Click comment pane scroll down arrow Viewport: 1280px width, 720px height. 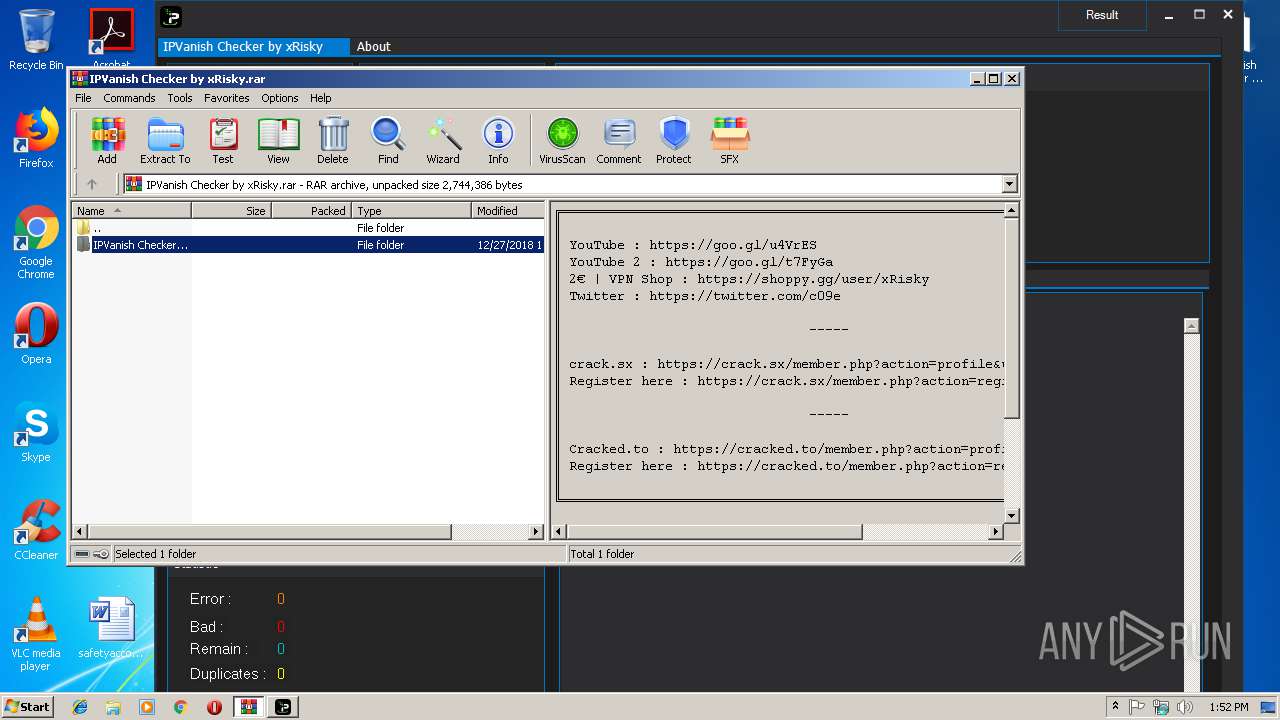pos(1011,516)
